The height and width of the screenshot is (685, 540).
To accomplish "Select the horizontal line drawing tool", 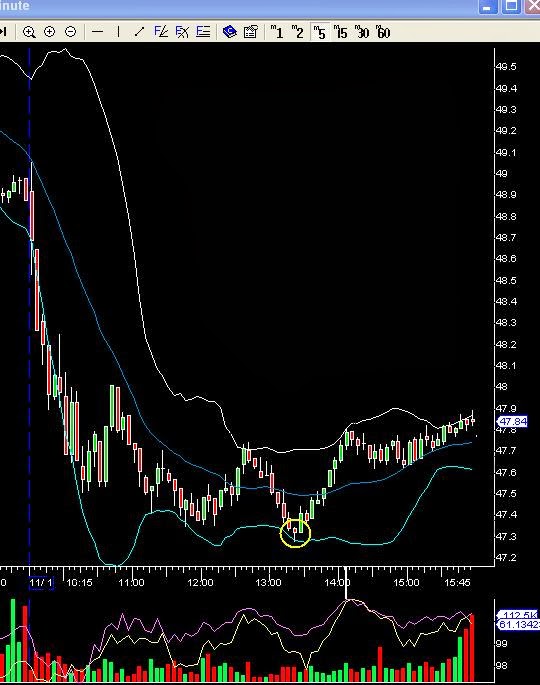I will pyautogui.click(x=97, y=32).
